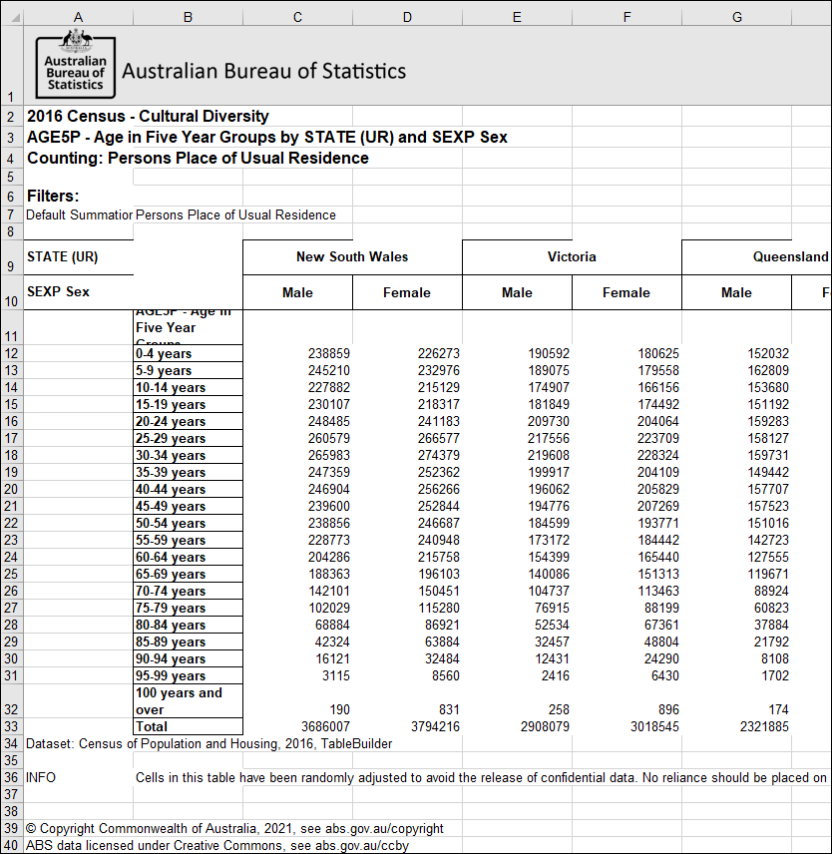832x854 pixels.
Task: Select column B header
Action: point(188,17)
